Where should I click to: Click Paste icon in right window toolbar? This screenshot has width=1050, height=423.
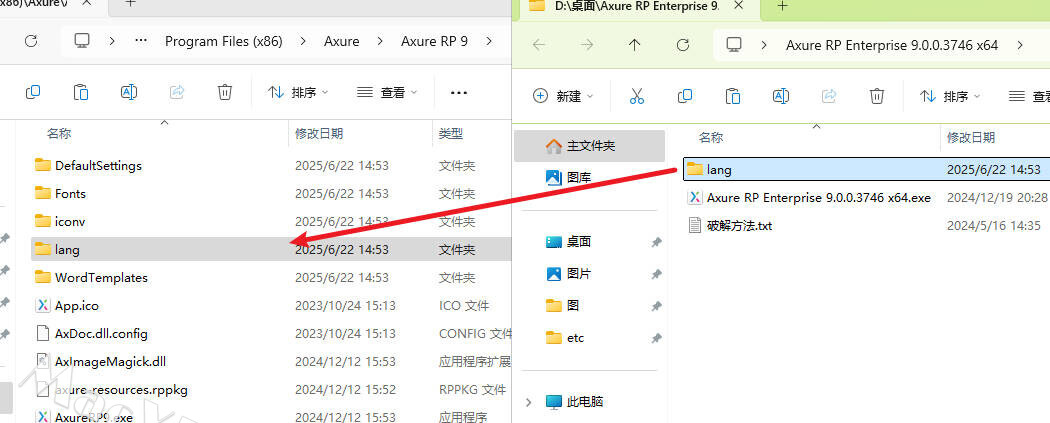(733, 96)
